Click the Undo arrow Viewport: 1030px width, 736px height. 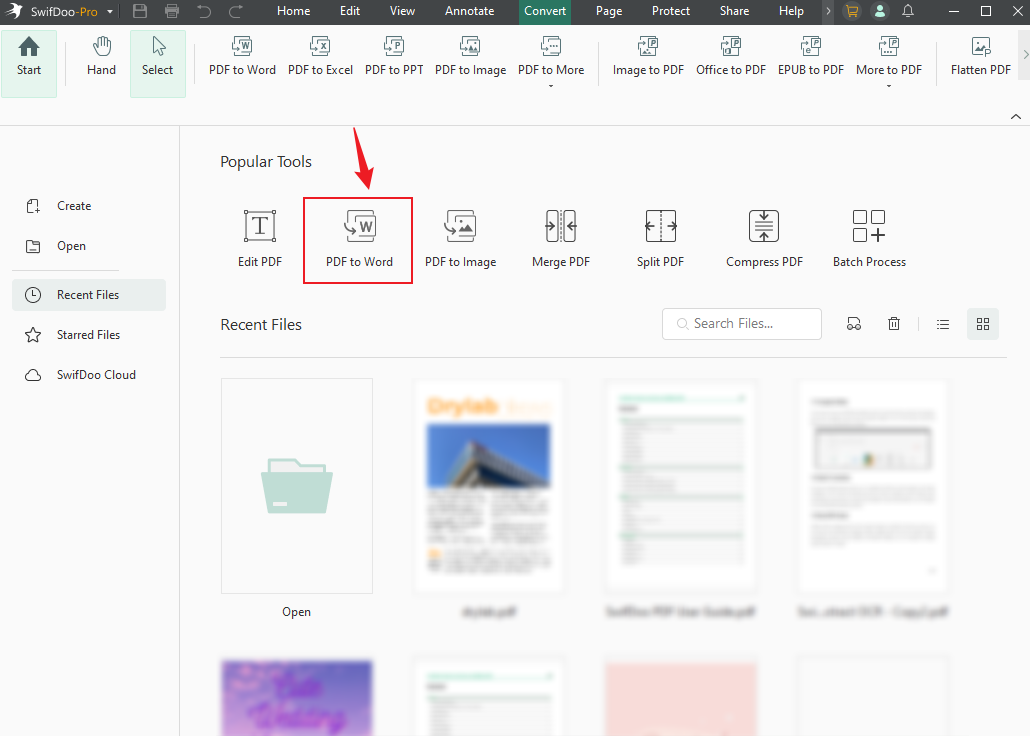click(x=204, y=11)
